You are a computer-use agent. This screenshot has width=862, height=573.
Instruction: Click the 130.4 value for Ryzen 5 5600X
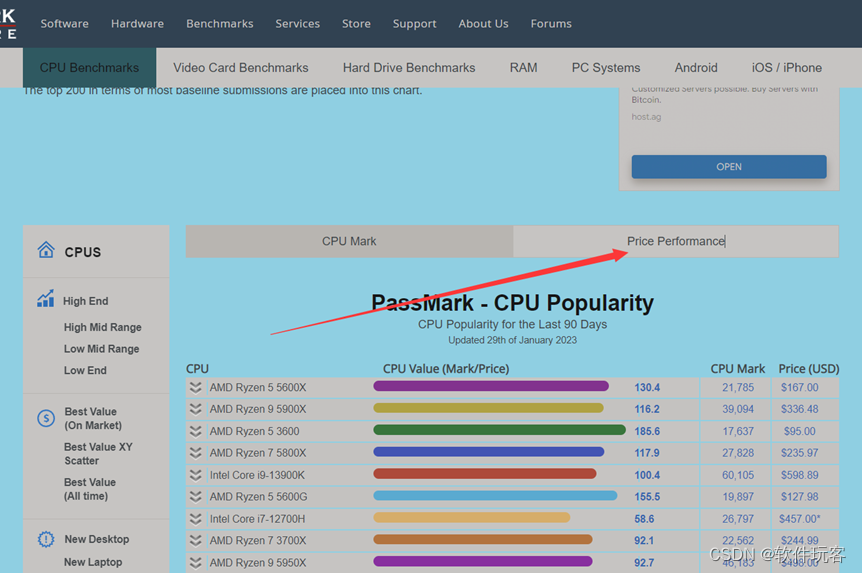coord(647,388)
